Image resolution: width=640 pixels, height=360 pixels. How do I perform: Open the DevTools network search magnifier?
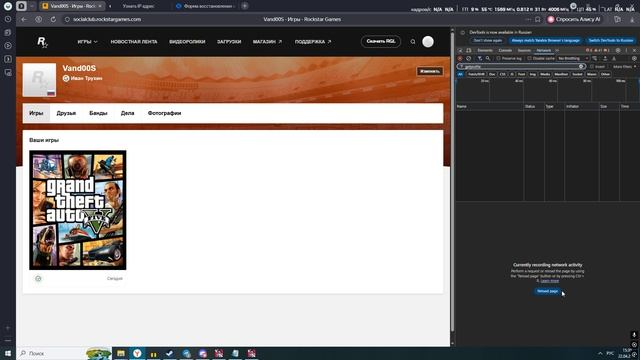[488, 58]
